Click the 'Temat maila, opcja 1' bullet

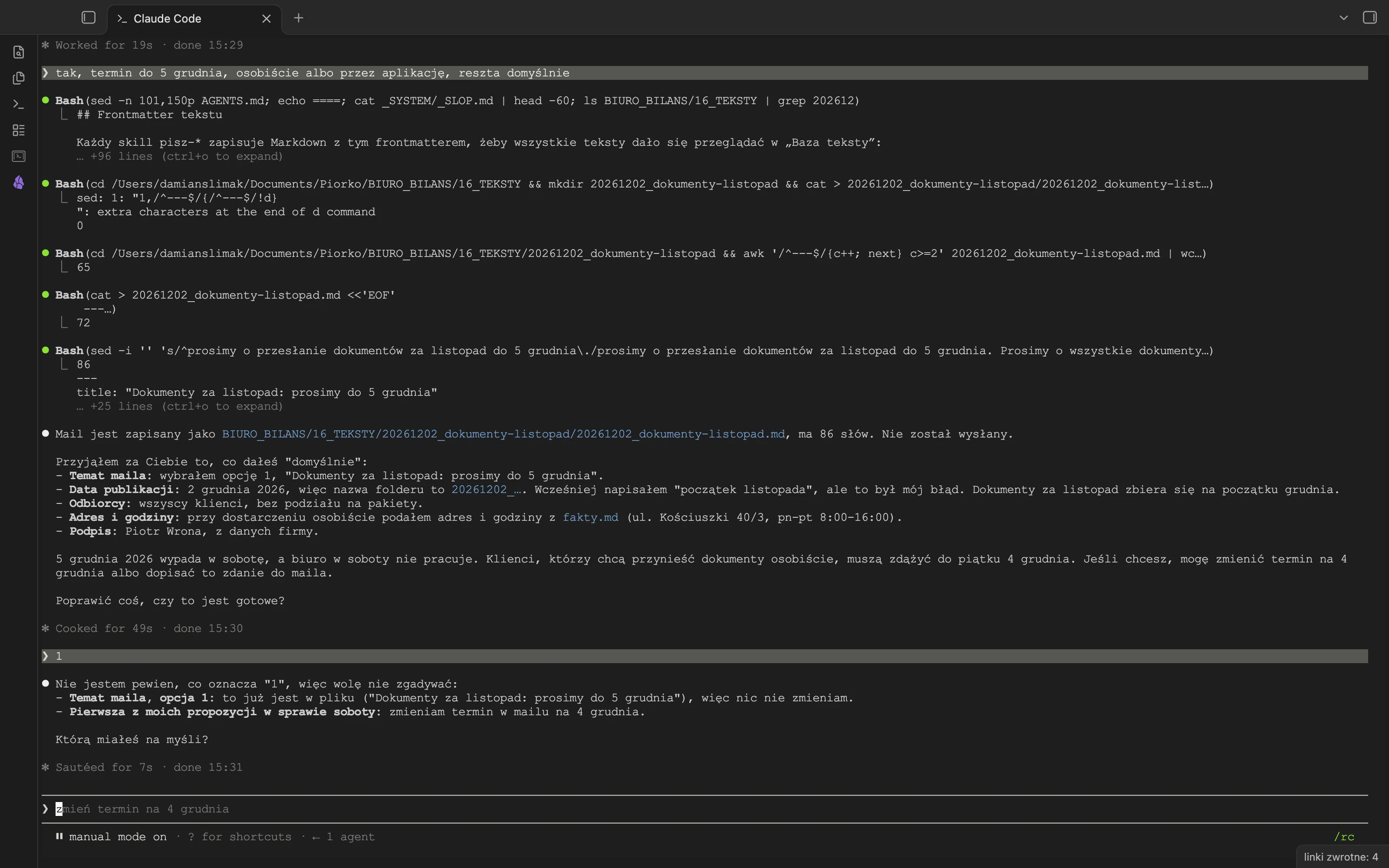(454, 698)
